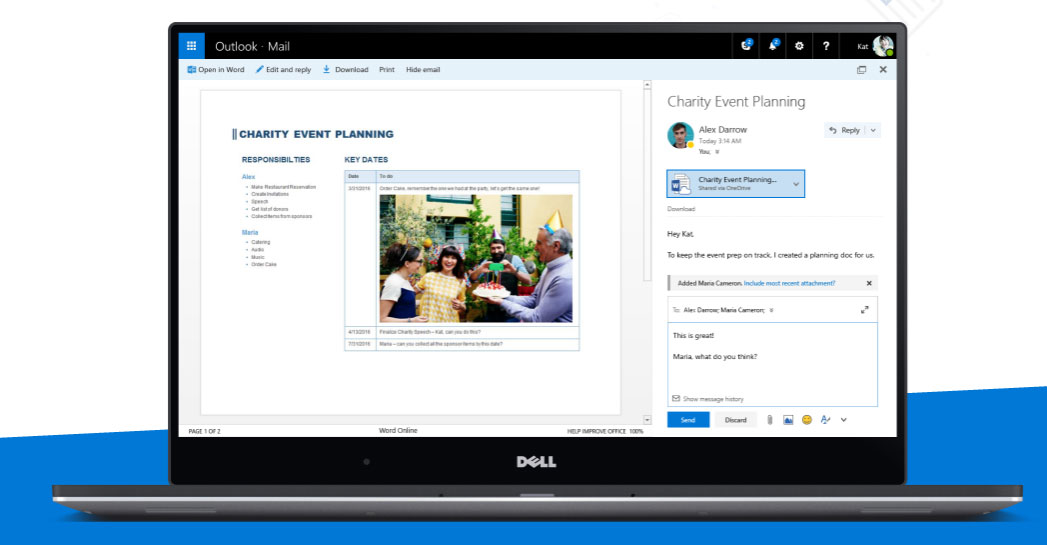
Task: Click Word Online label in status bar
Action: (x=398, y=431)
